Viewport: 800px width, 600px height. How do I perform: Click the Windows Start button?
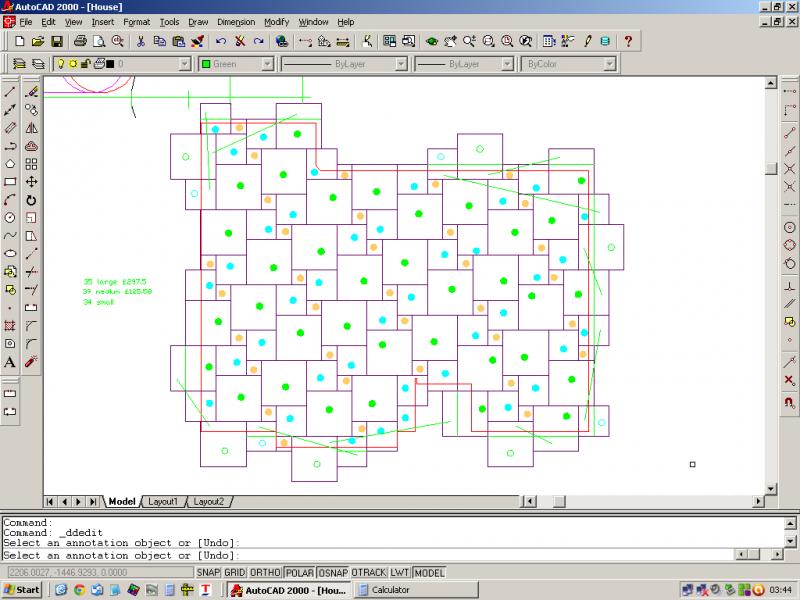[x=21, y=590]
